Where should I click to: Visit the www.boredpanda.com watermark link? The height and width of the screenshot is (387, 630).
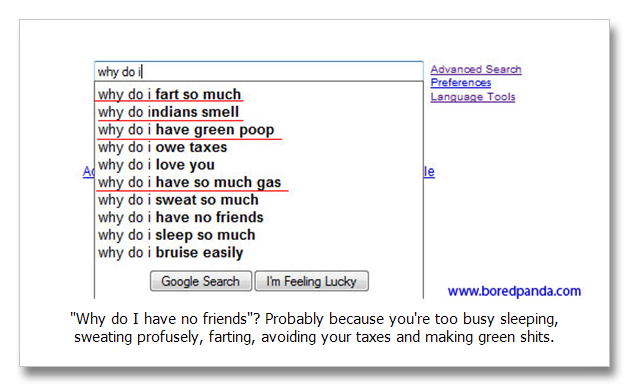click(514, 291)
